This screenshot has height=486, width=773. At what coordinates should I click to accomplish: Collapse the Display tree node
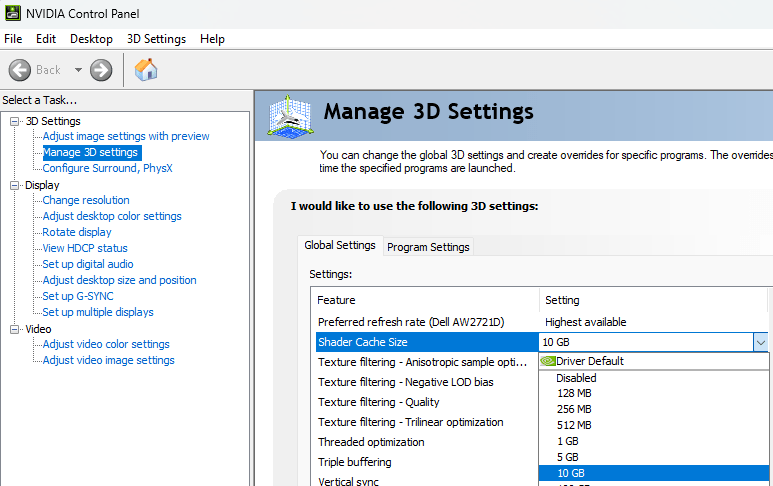pyautogui.click(x=15, y=185)
